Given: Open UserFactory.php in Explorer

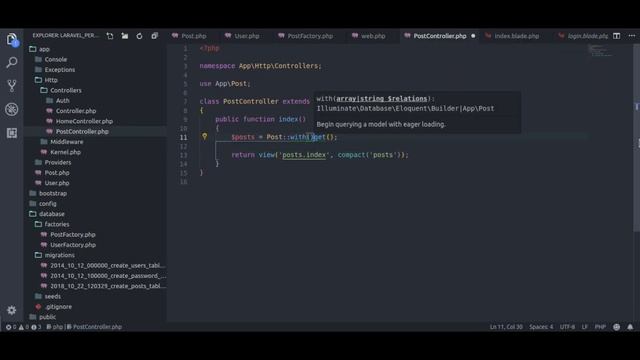Looking at the screenshot, I should point(73,245).
